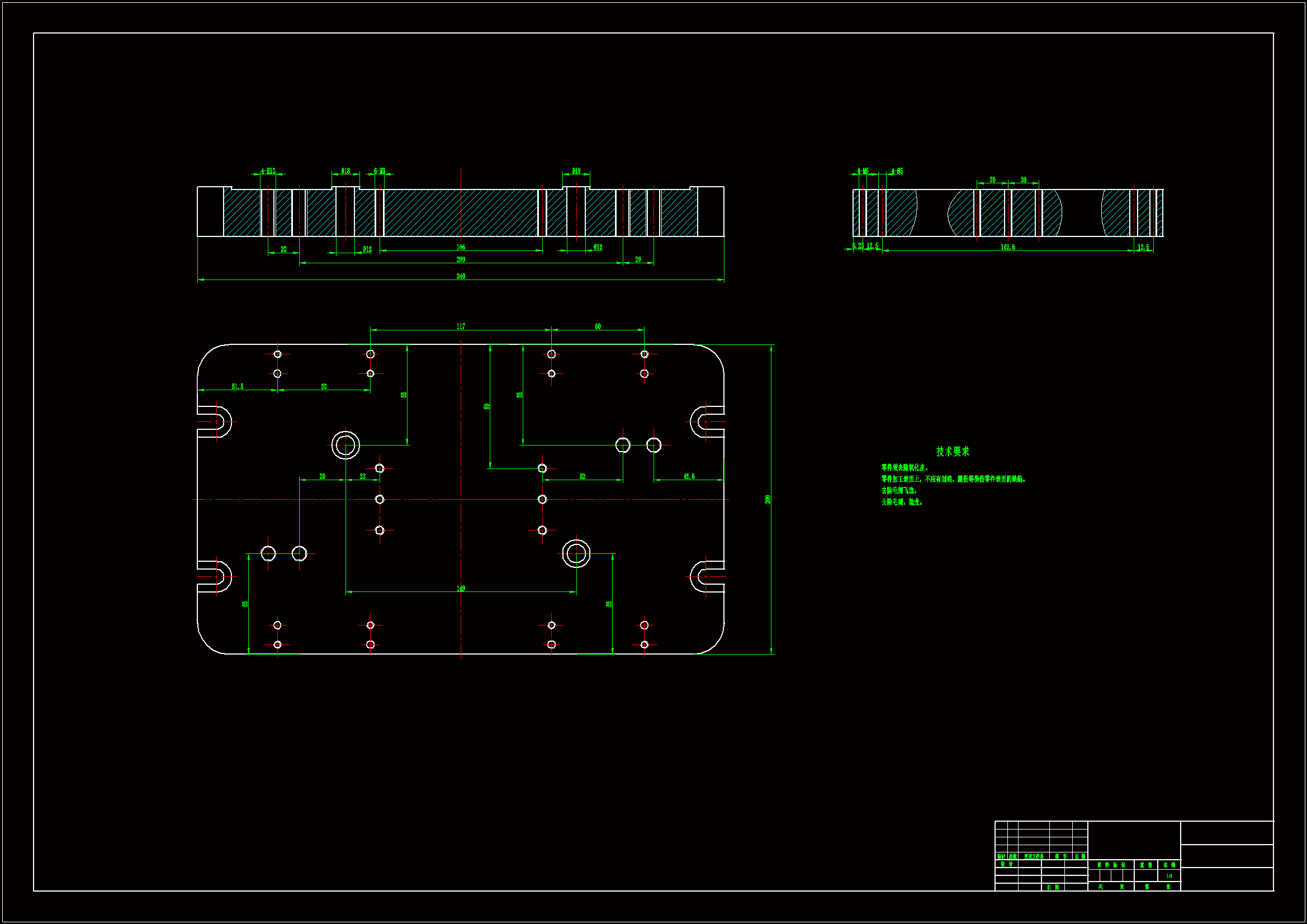1307x924 pixels.
Task: Click the 200 vertical height dimension
Action: [768, 499]
